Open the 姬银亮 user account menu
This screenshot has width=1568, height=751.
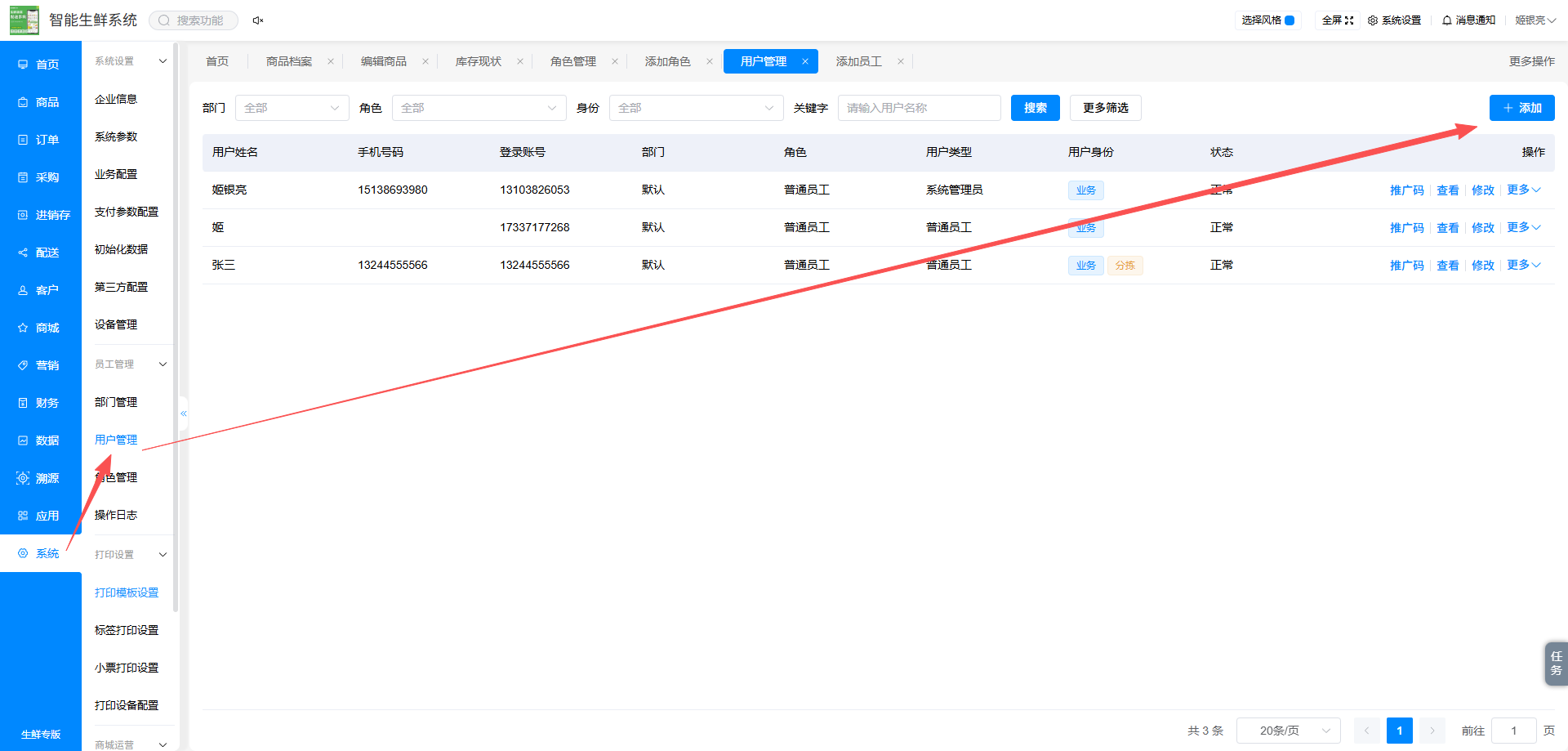[1535, 20]
